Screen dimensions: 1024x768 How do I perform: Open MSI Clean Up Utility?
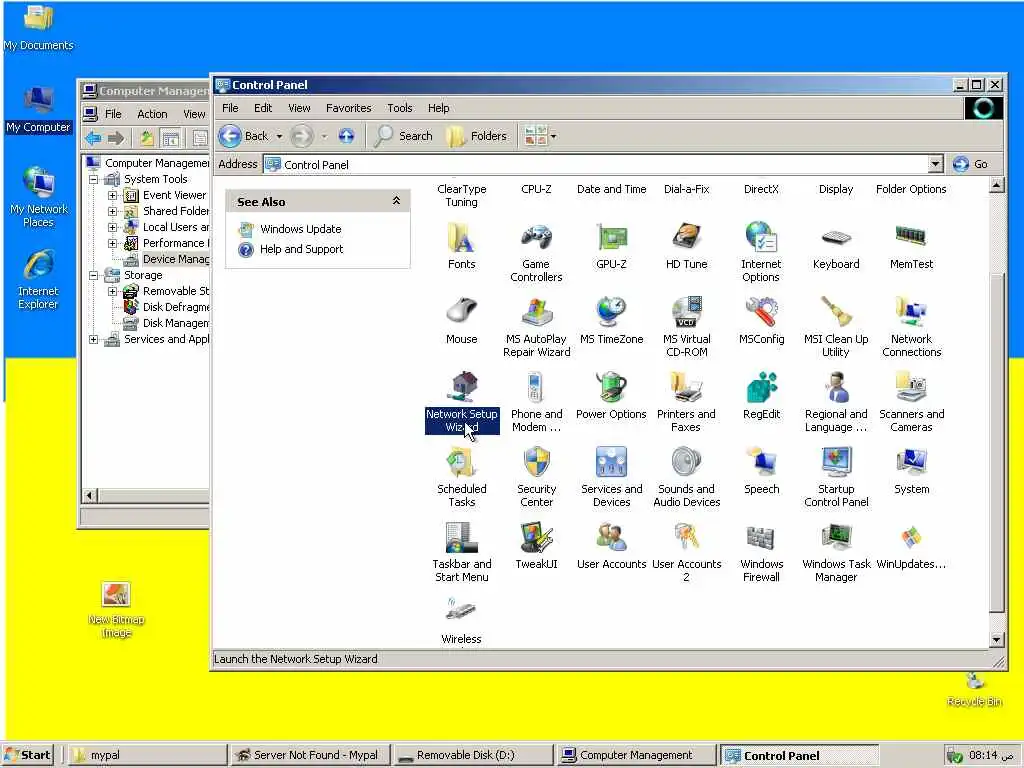click(836, 312)
